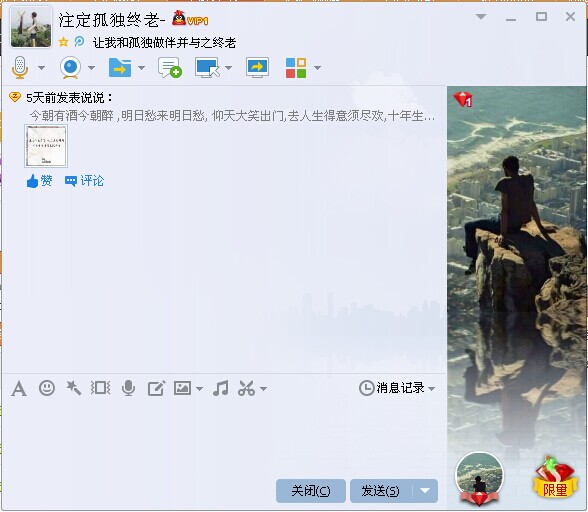Like the post with 赞
The width and height of the screenshot is (588, 512).
[x=39, y=181]
